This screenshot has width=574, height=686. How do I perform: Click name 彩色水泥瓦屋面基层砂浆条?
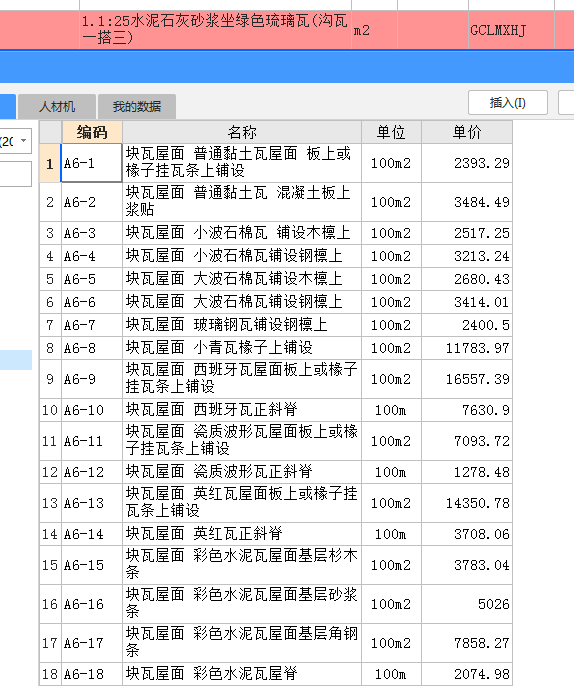[x=242, y=604]
